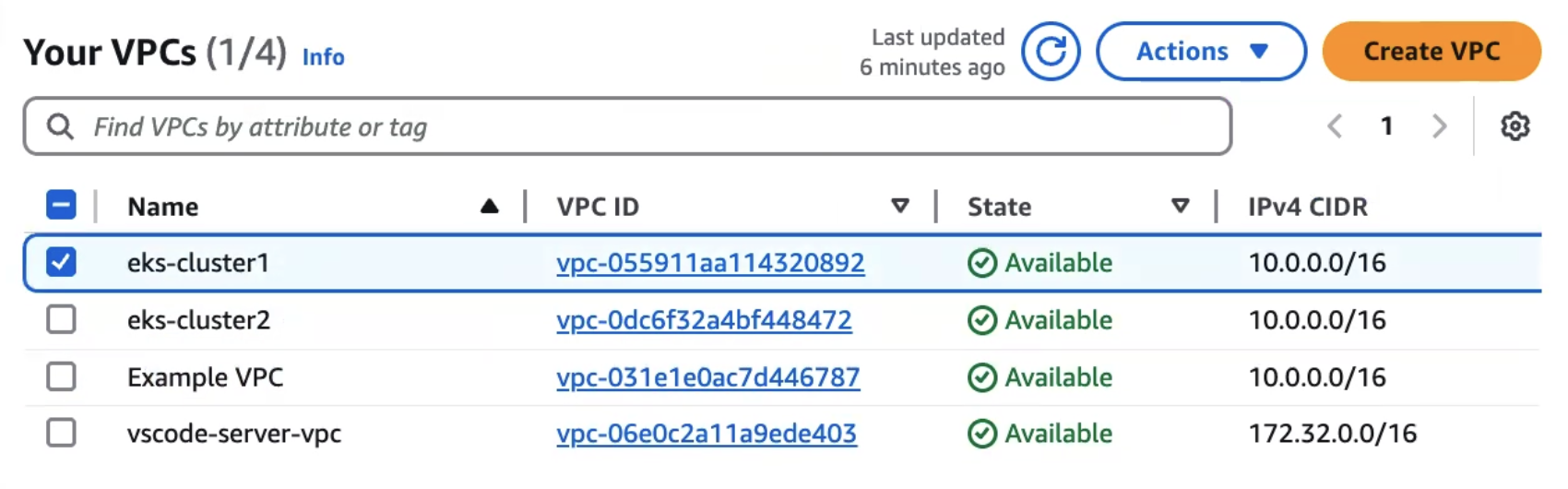Click the search magnifier icon
The width and height of the screenshot is (1568, 489).
pyautogui.click(x=60, y=126)
